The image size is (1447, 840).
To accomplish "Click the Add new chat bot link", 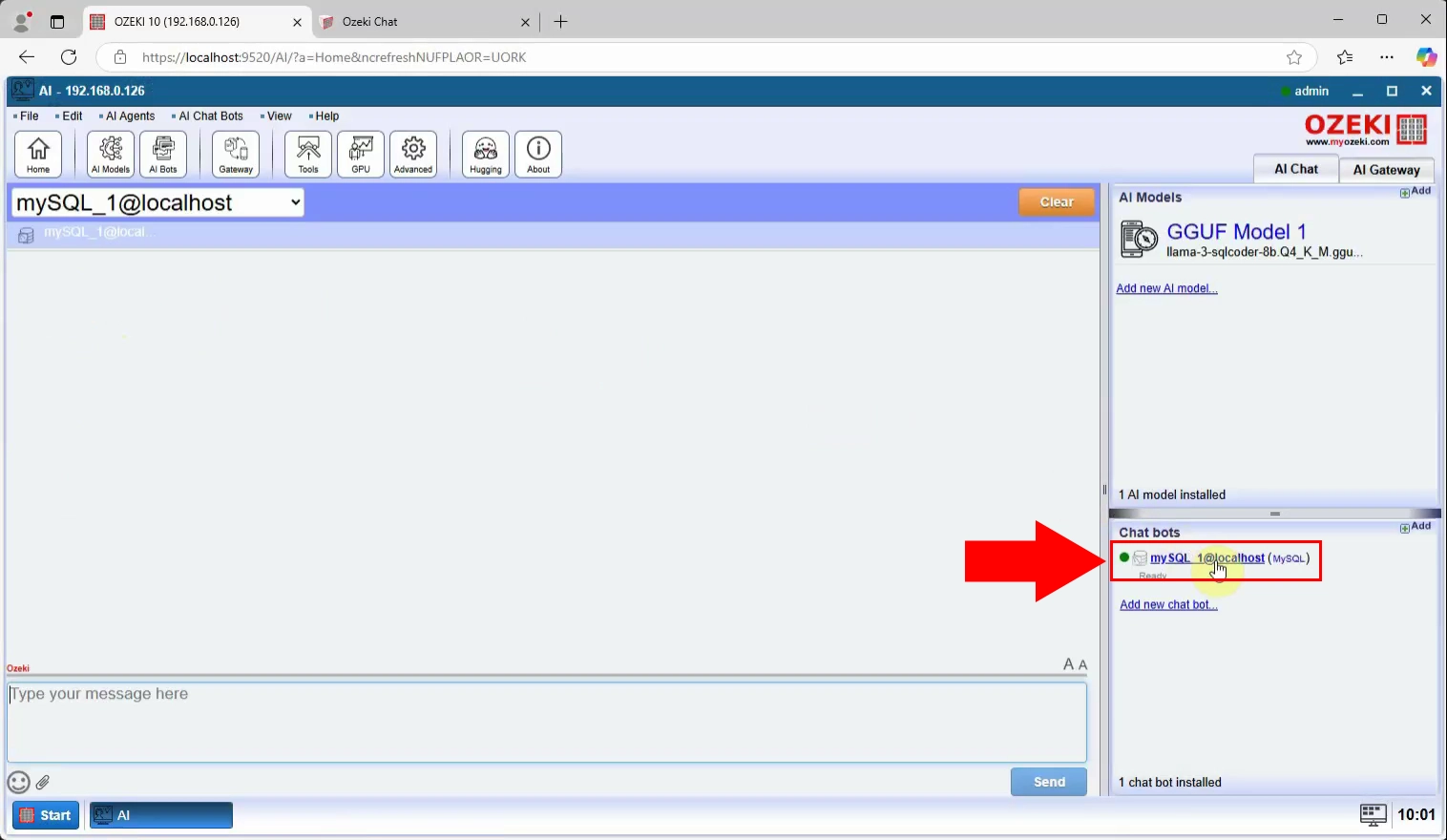I will (1168, 605).
